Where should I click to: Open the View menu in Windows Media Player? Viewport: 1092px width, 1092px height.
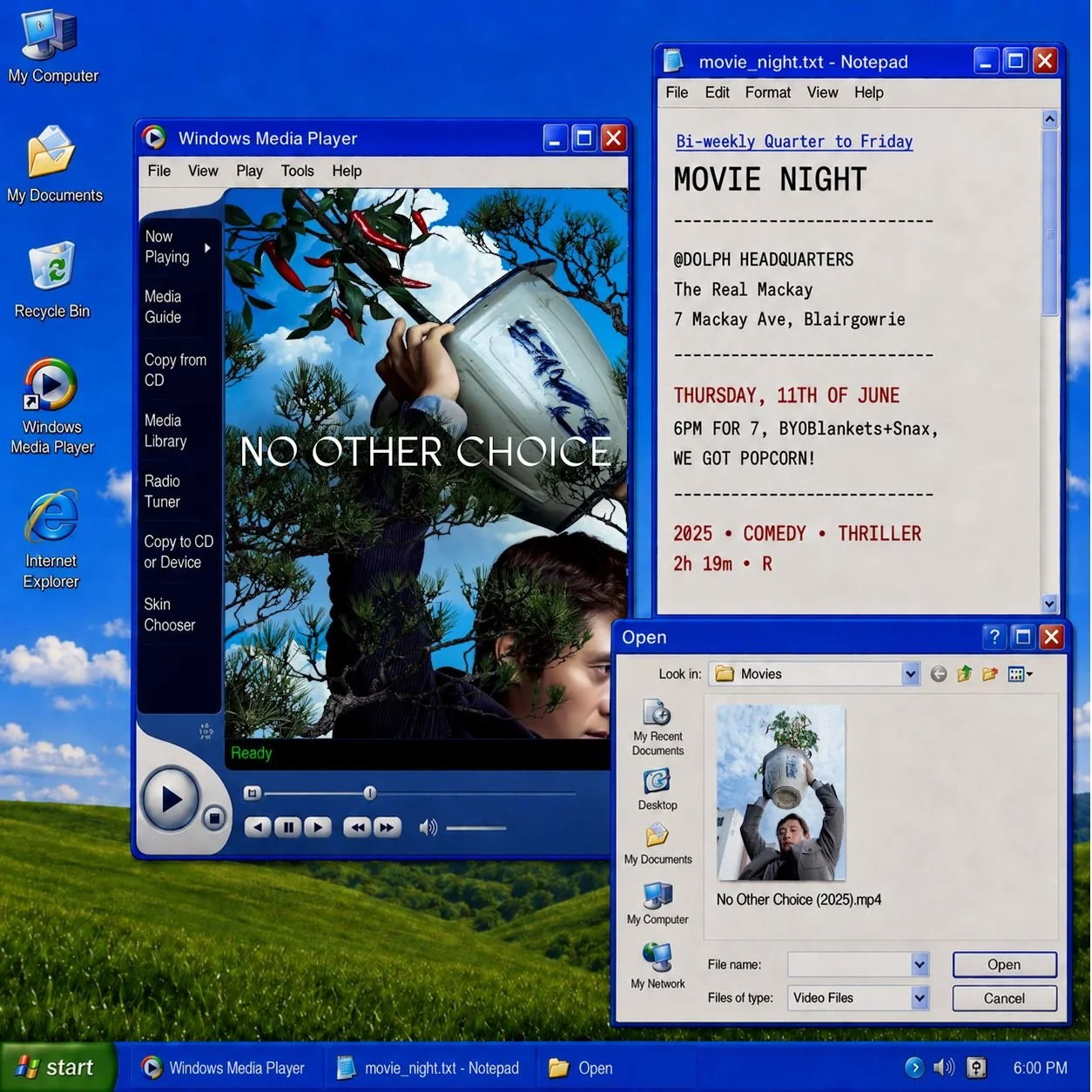pos(203,171)
